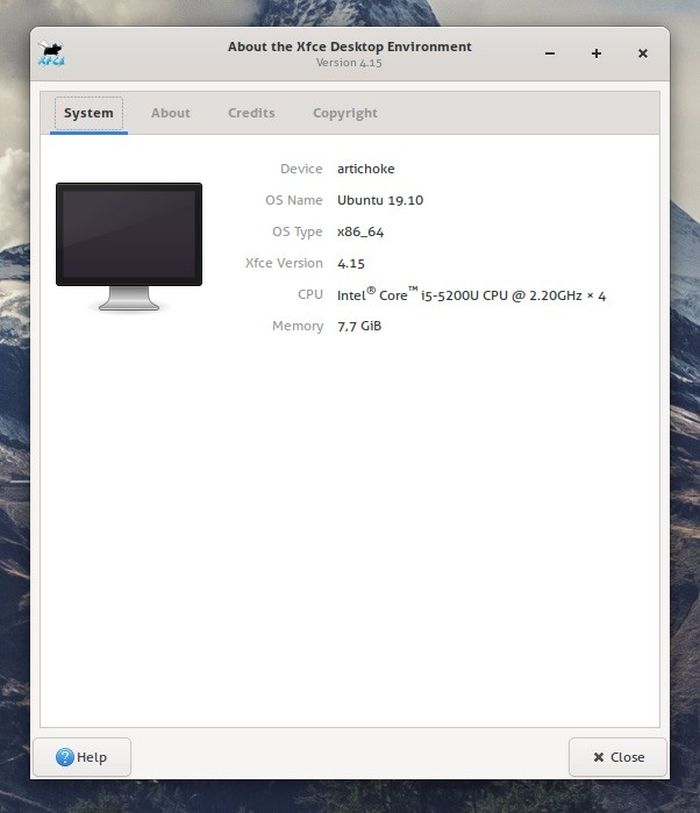
Task: Click the device name artichoke
Action: [366, 169]
